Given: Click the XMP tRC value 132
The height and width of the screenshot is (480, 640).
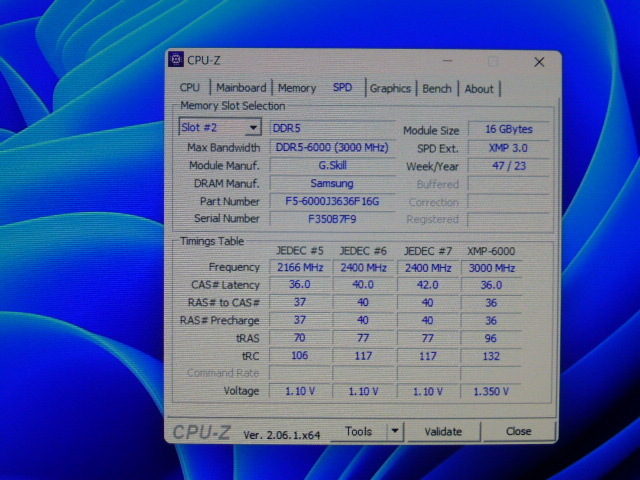Looking at the screenshot, I should [491, 356].
